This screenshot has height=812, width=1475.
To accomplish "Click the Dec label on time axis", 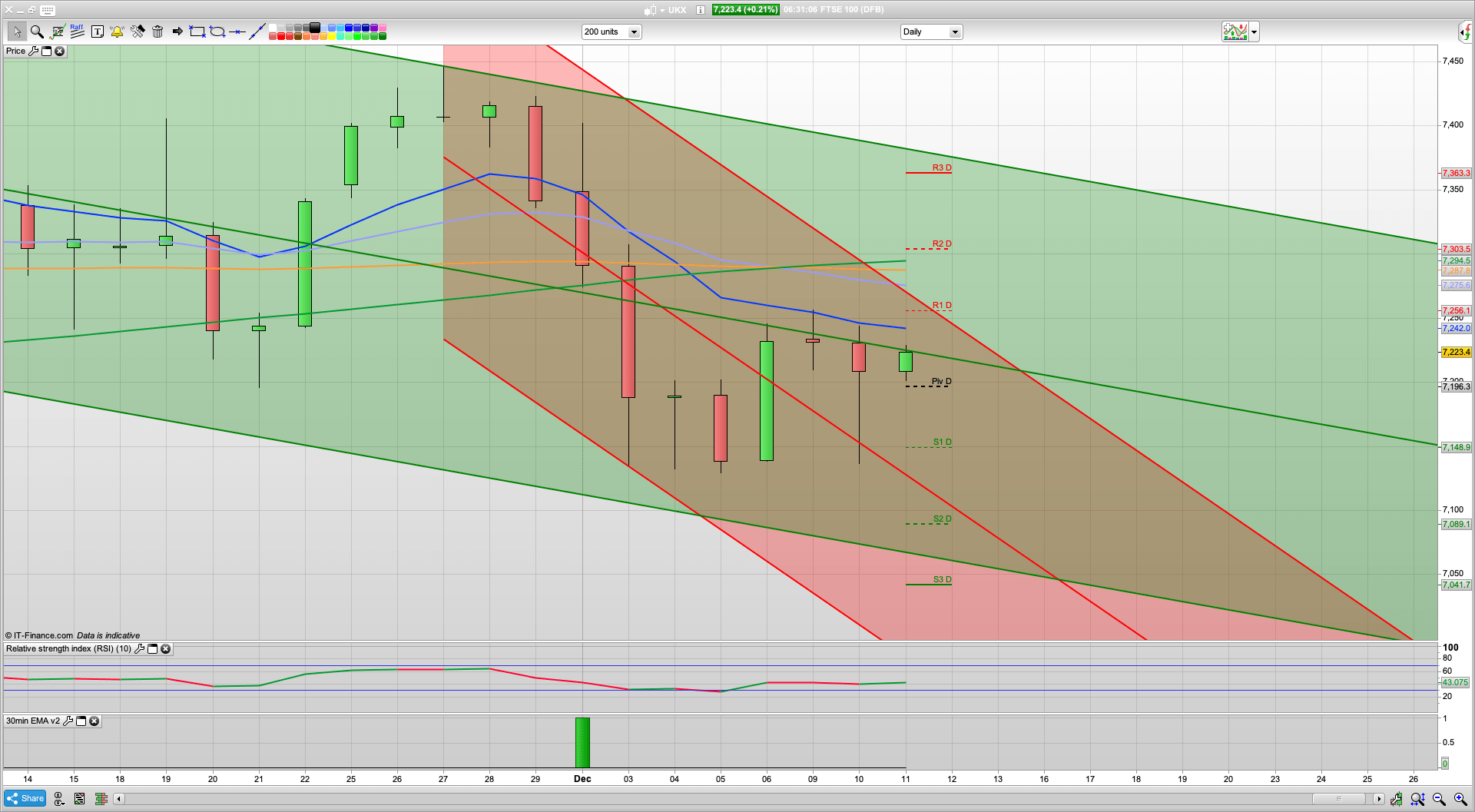I will coord(582,779).
